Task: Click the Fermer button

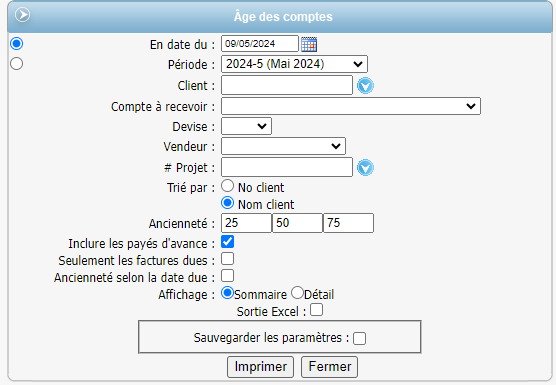Action: pyautogui.click(x=329, y=367)
